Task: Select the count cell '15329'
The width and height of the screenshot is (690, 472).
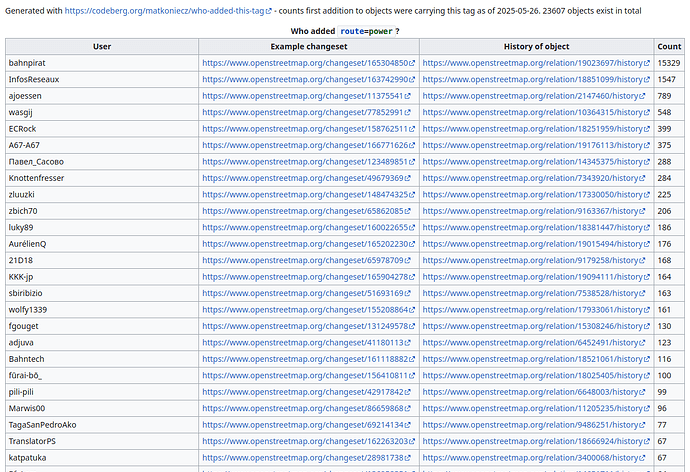Action: tap(669, 63)
